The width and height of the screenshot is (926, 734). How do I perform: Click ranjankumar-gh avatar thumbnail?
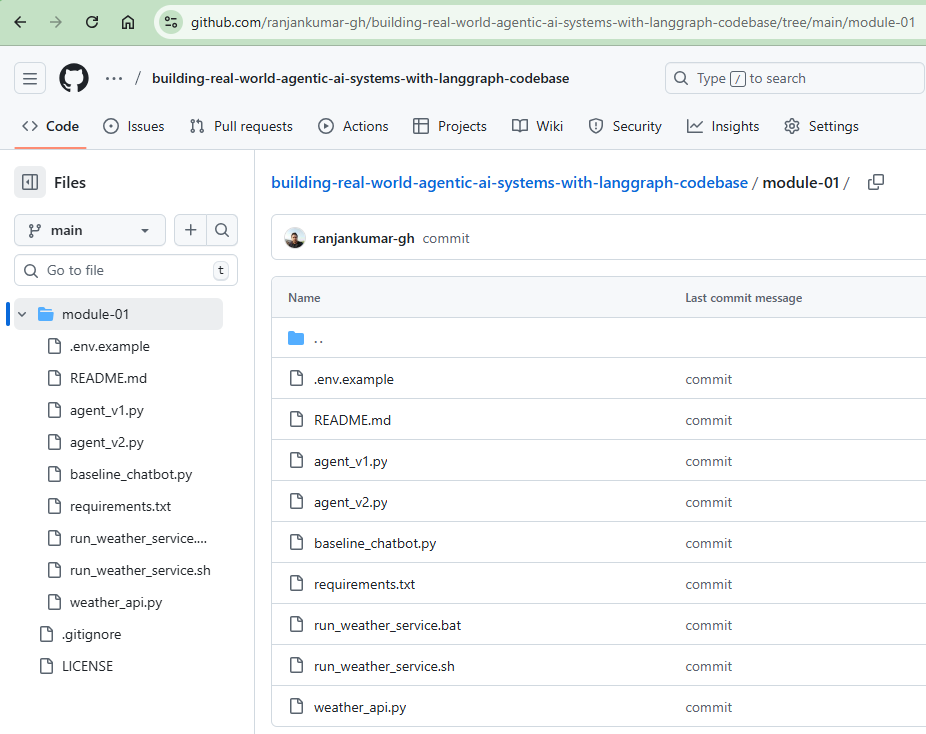[x=294, y=238]
